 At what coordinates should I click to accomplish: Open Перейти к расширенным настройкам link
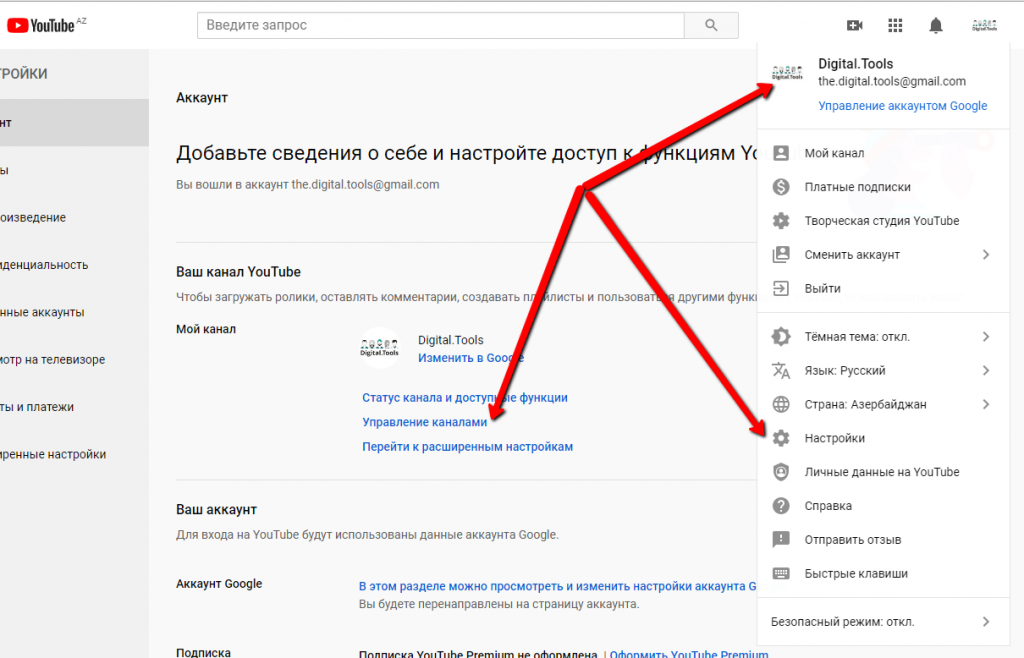click(x=468, y=446)
